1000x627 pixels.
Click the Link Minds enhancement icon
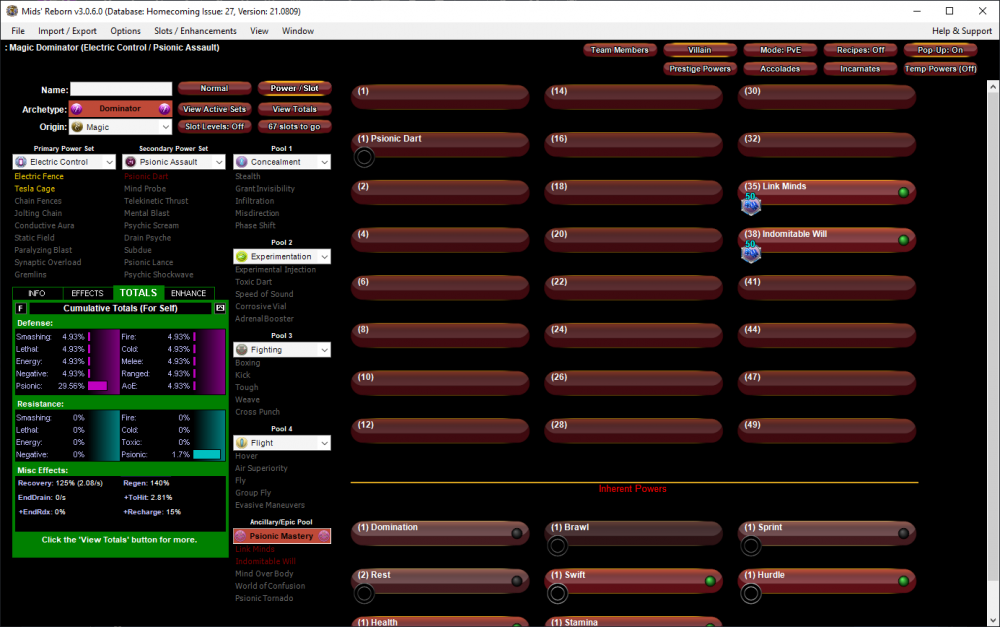750,205
